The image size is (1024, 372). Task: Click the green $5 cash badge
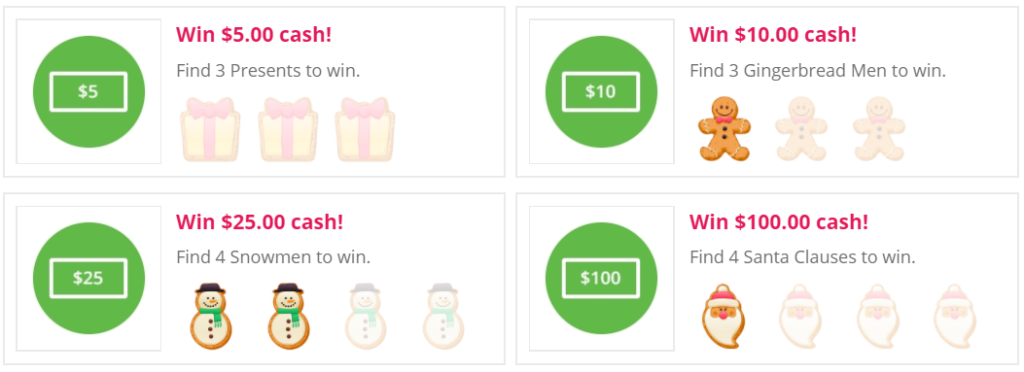[x=88, y=91]
